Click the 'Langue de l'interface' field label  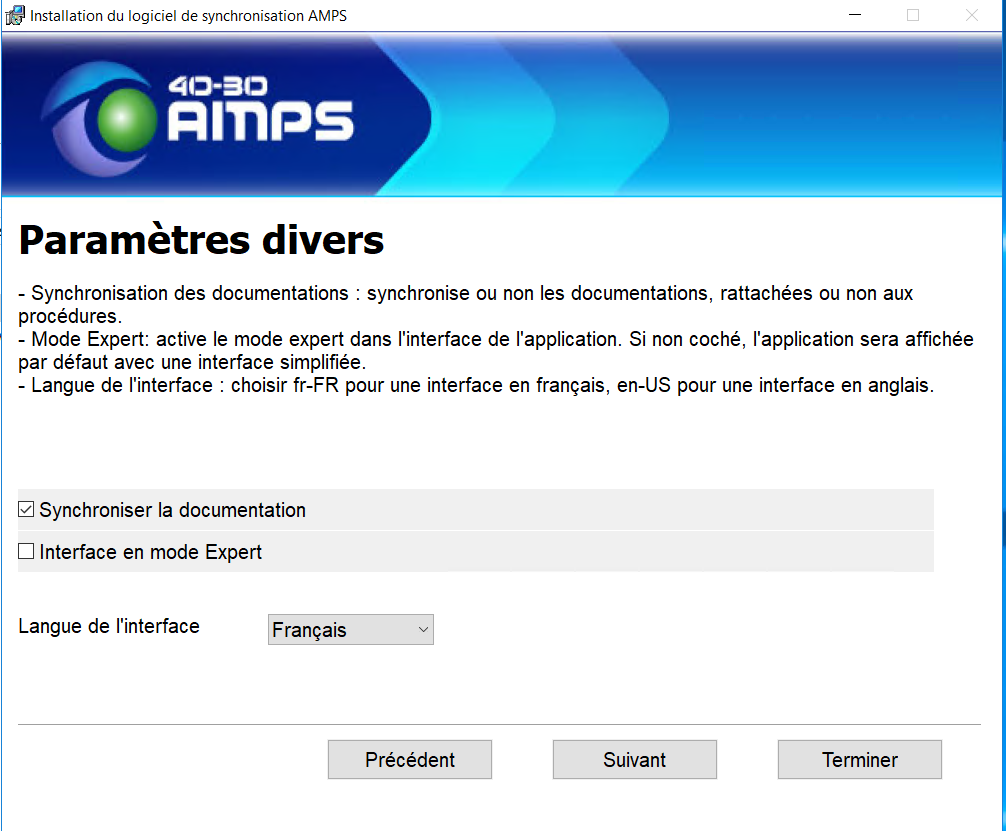point(109,627)
